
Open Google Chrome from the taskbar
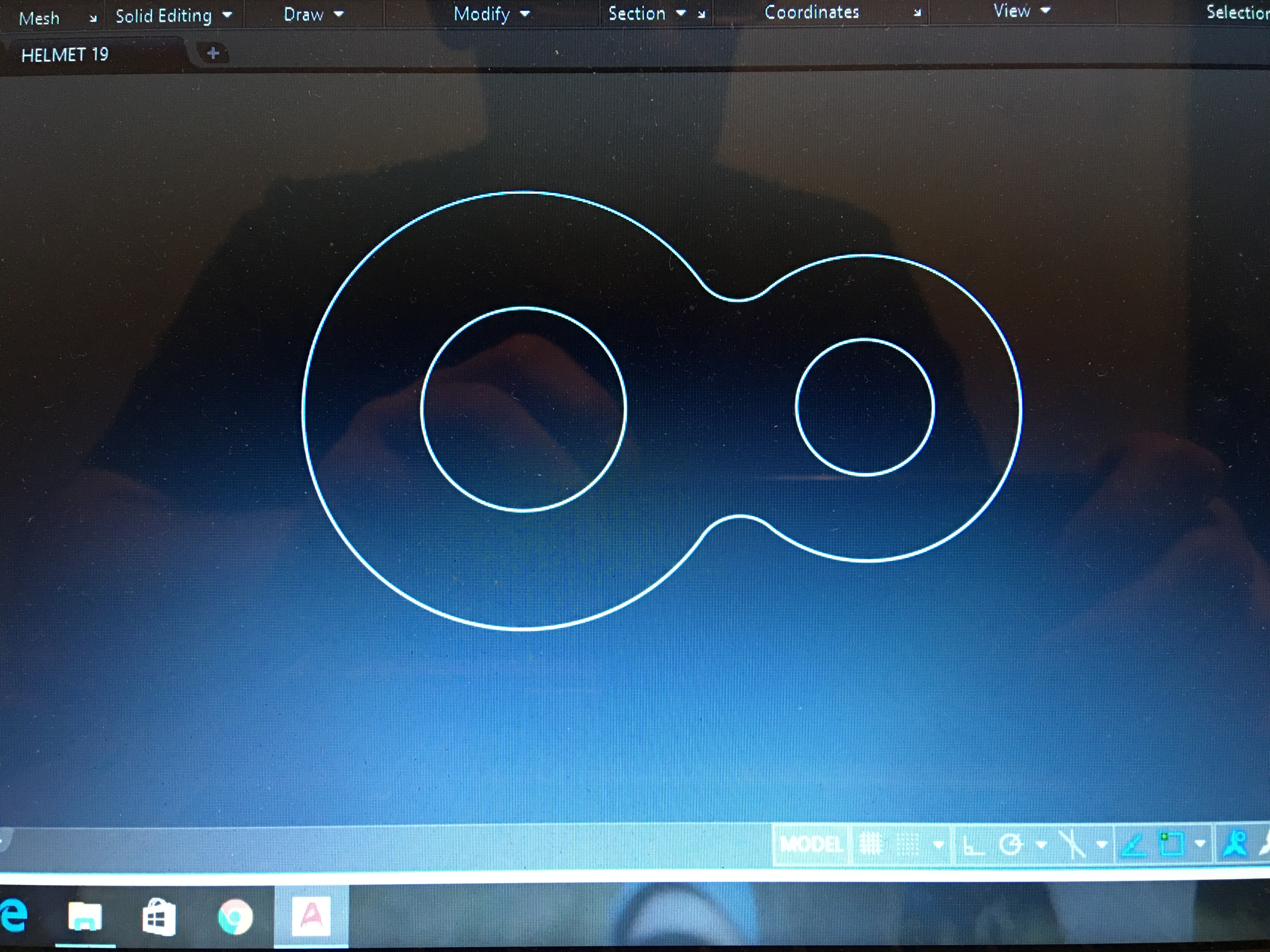[235, 917]
